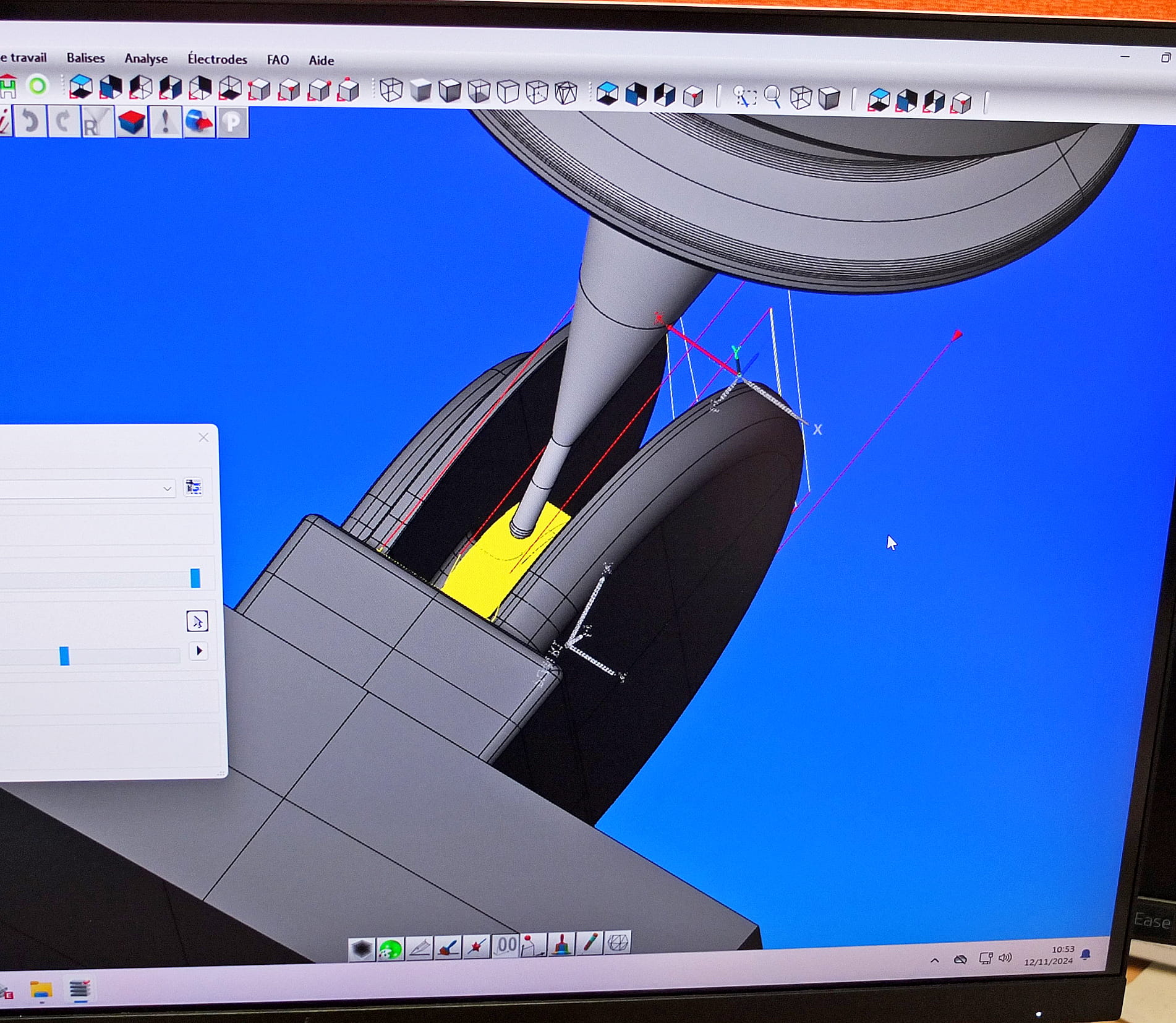The height and width of the screenshot is (1023, 1176).
Task: Click the cursor pick button in the dialog
Action: pos(197,621)
